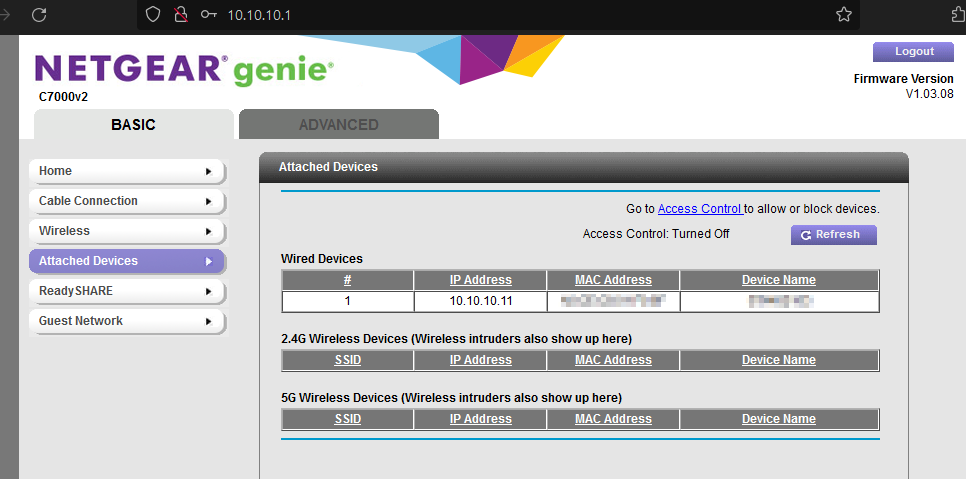Open the ReadySHARE menu item
966x479 pixels.
pyautogui.click(x=126, y=291)
